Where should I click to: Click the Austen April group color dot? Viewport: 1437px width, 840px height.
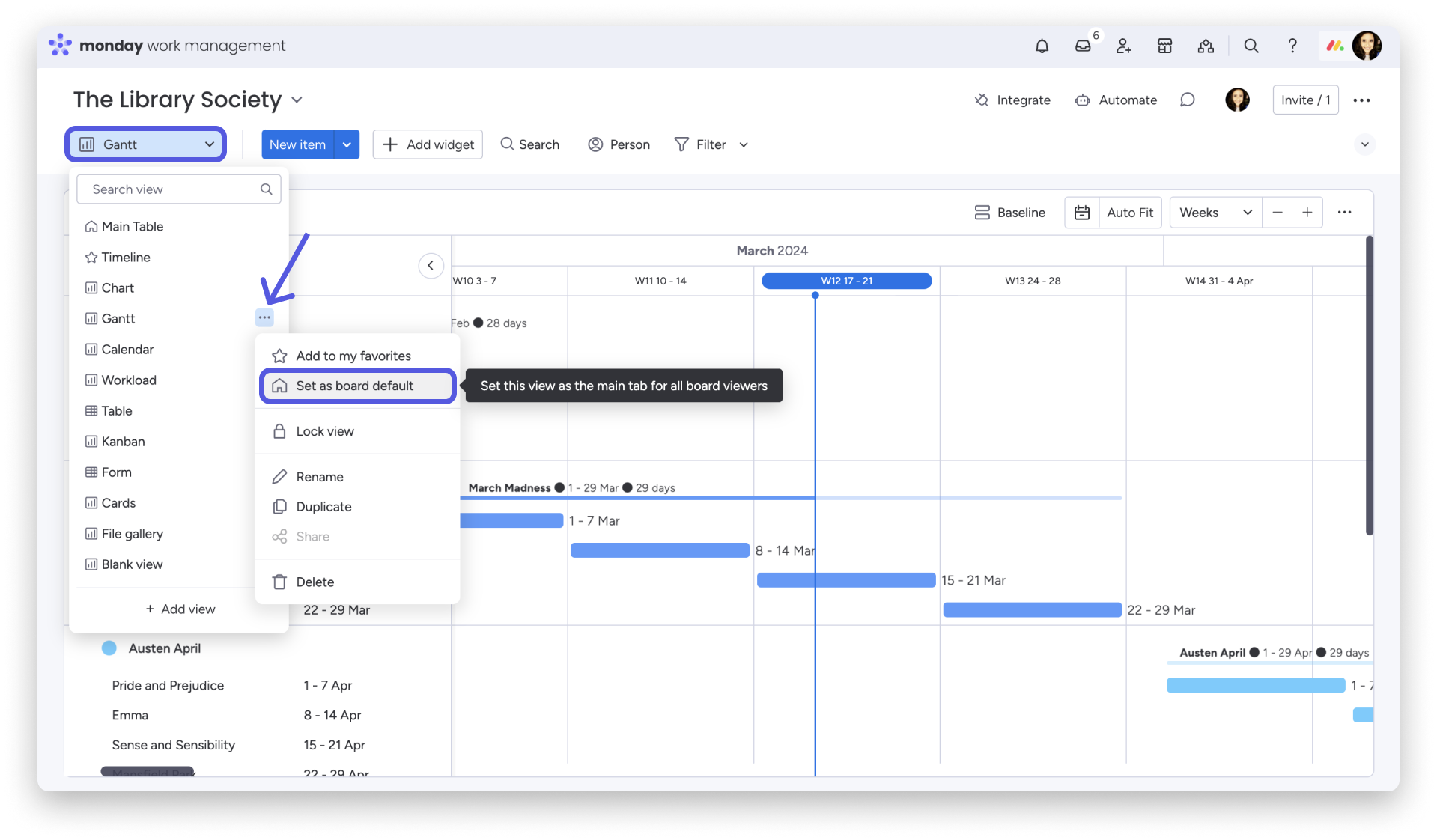109,648
